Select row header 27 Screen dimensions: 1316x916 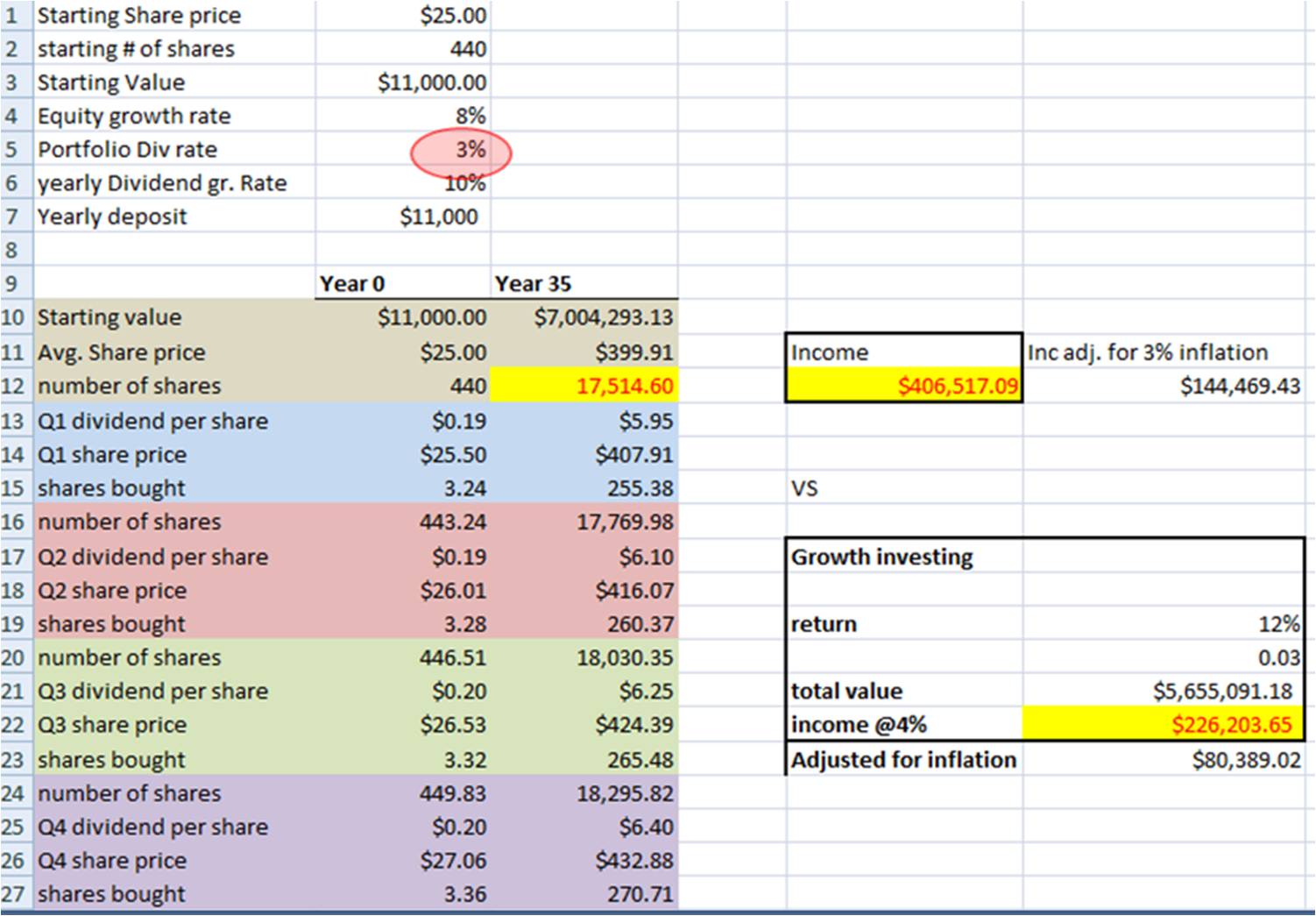(x=15, y=895)
